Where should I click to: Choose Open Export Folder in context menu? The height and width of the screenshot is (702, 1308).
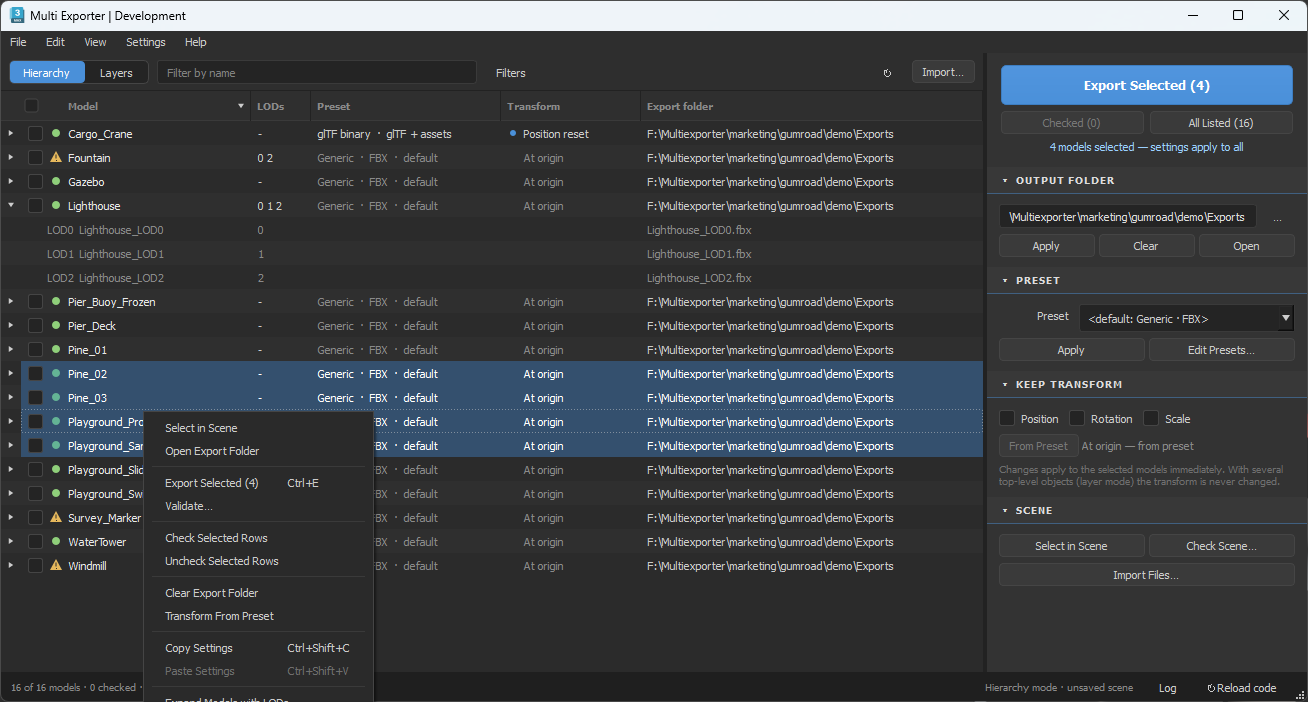258,451
